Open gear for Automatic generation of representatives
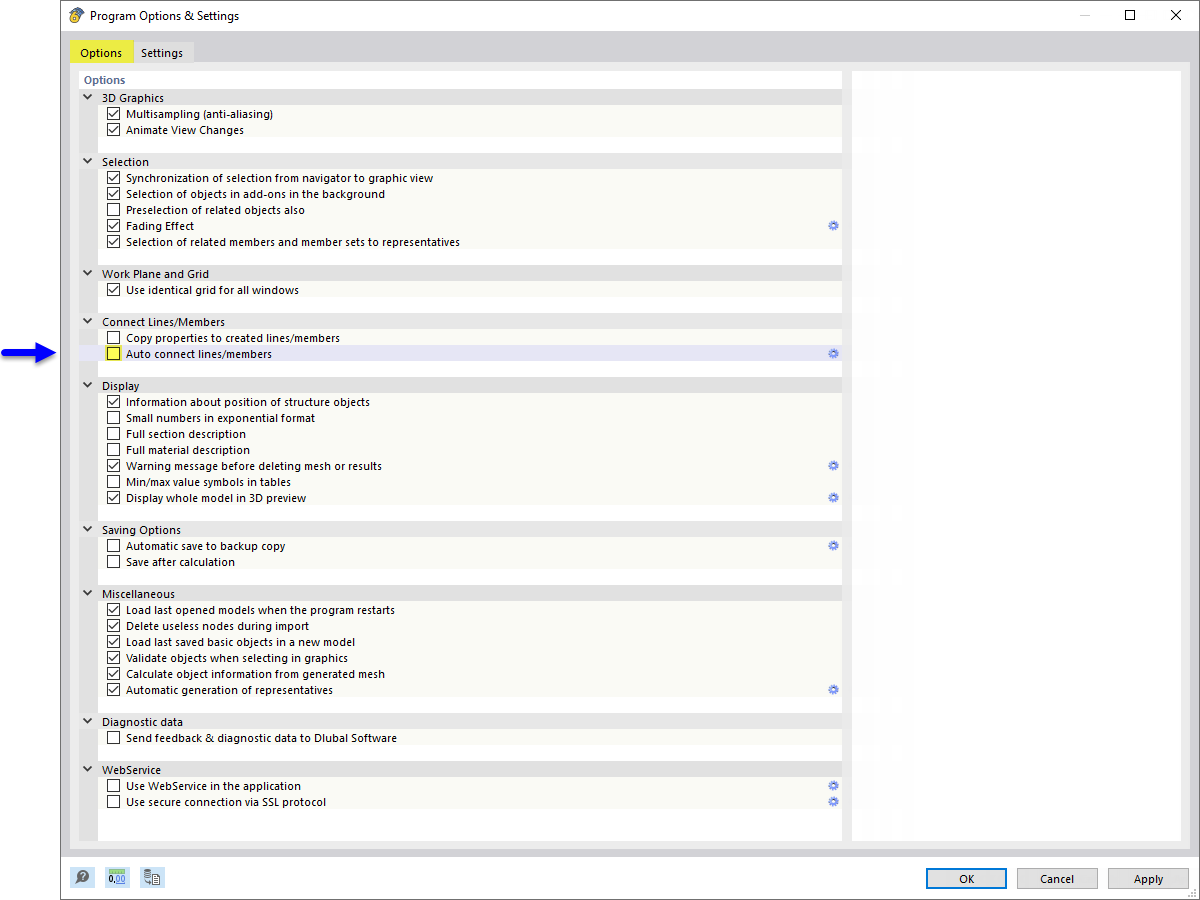The image size is (1200, 900). (833, 689)
